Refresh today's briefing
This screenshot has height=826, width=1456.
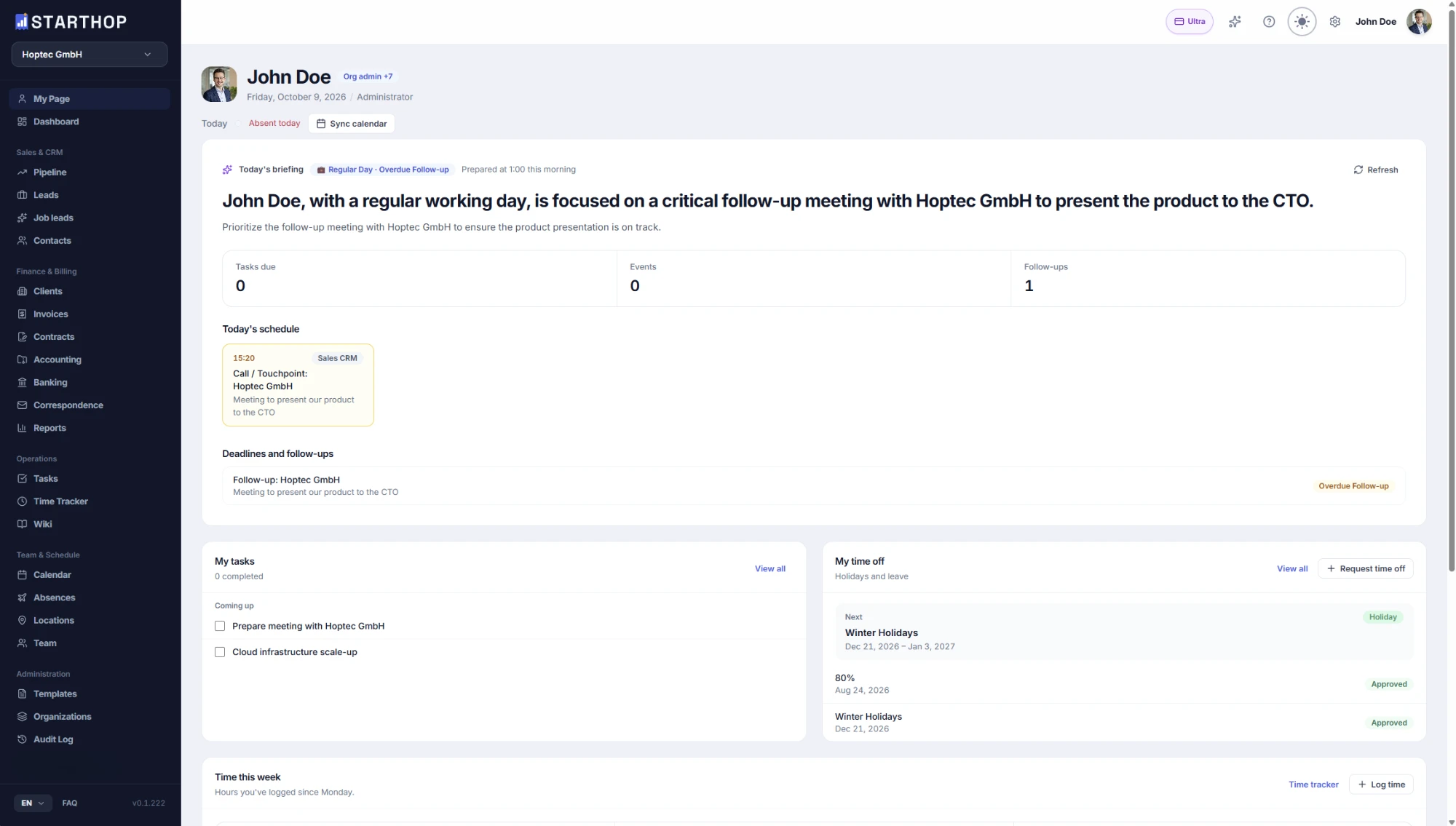pyautogui.click(x=1376, y=170)
